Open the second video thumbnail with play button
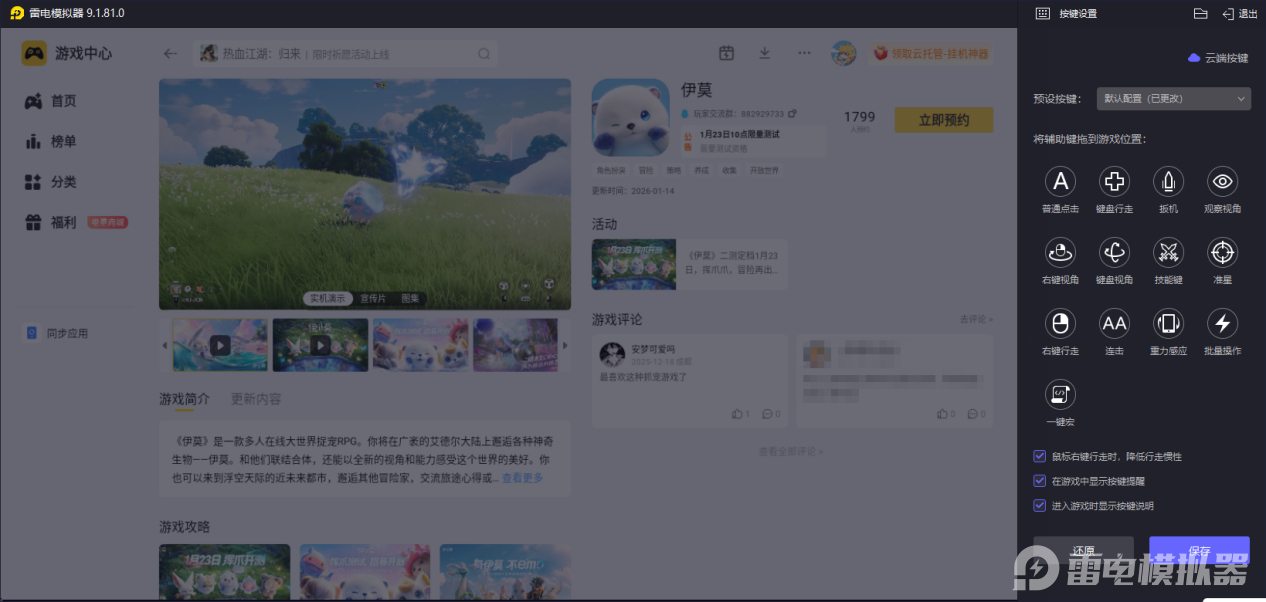This screenshot has width=1266, height=602. click(x=320, y=345)
